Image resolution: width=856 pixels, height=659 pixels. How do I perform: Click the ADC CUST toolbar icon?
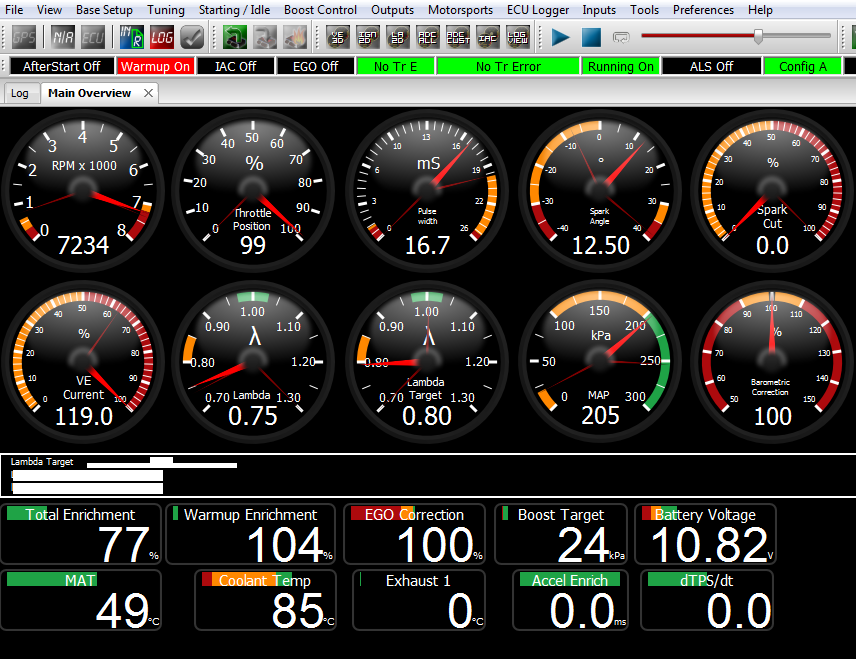pyautogui.click(x=459, y=38)
